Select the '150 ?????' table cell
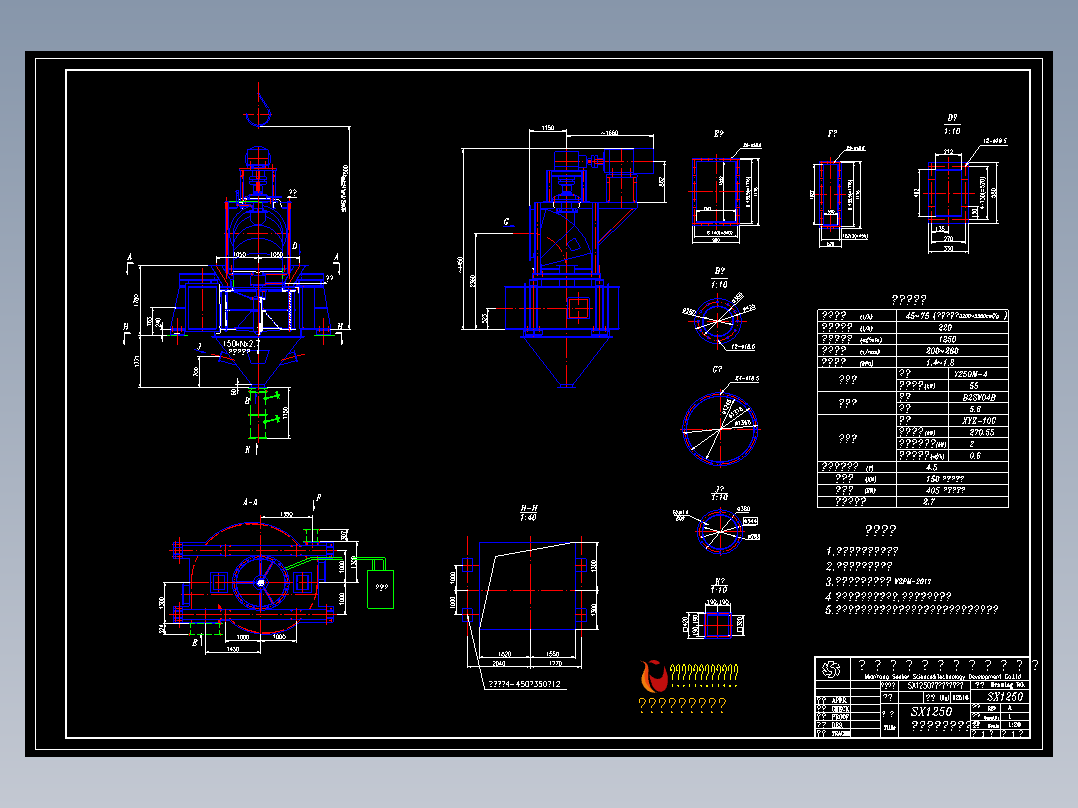 tap(952, 479)
